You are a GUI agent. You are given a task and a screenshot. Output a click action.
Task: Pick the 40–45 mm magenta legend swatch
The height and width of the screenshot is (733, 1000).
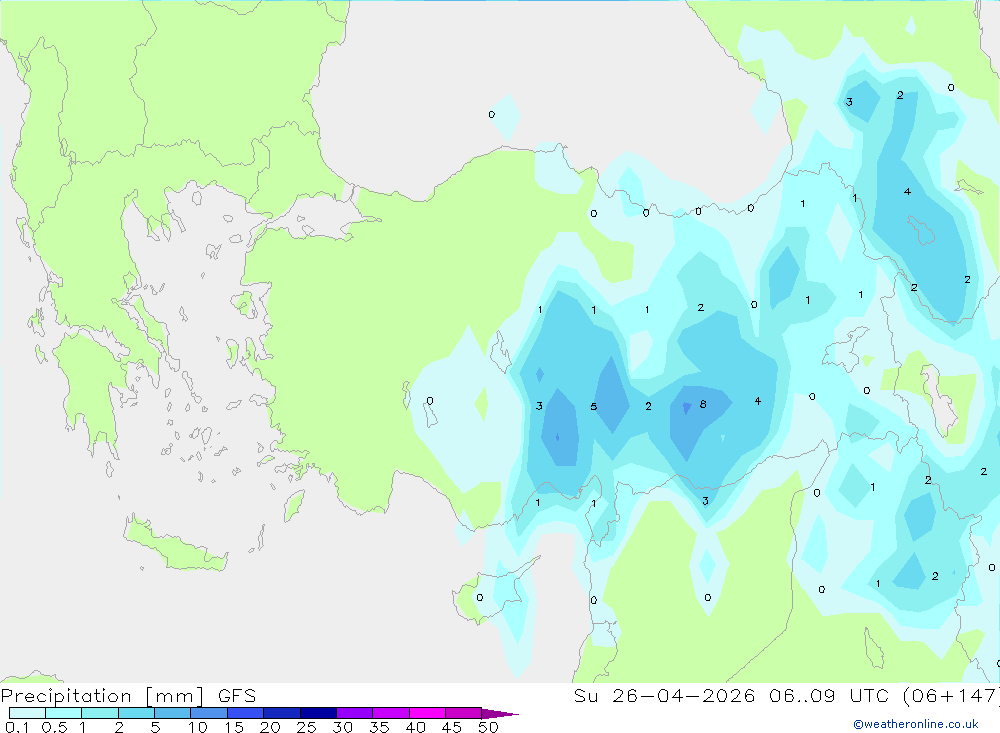[x=427, y=713]
